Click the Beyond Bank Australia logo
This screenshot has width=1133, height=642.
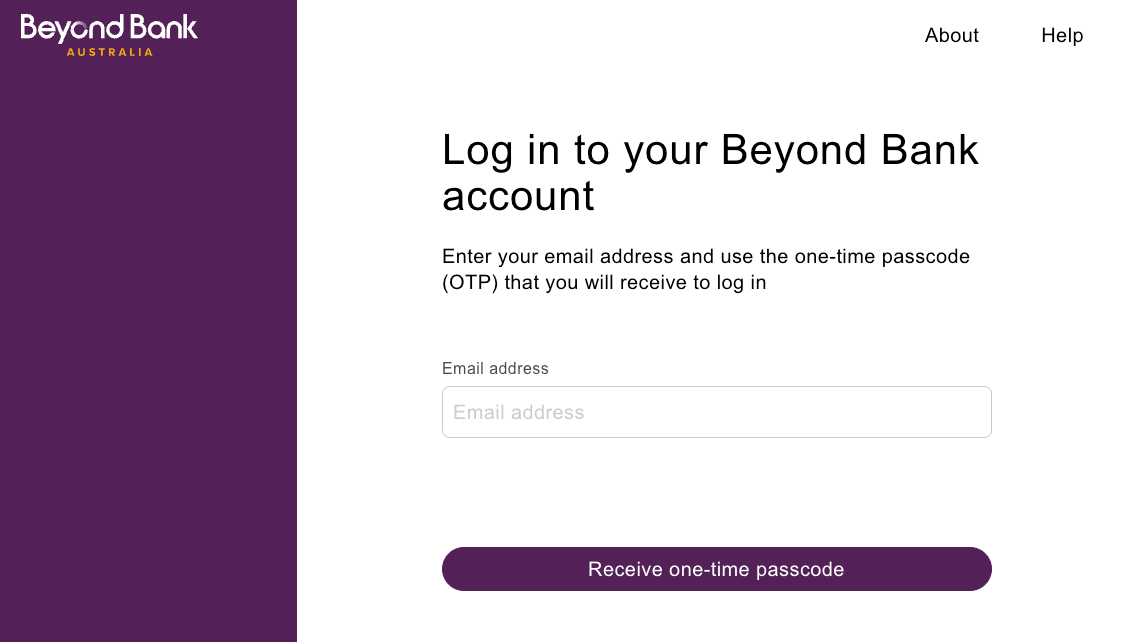[x=108, y=35]
